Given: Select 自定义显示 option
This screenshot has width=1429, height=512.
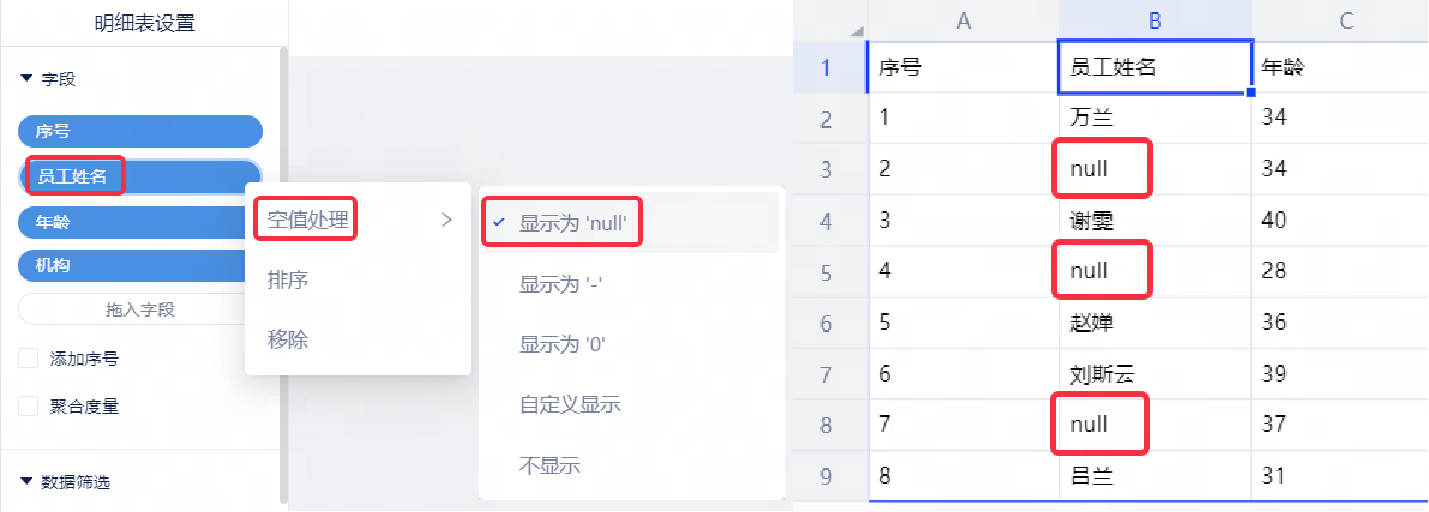Looking at the screenshot, I should (570, 405).
